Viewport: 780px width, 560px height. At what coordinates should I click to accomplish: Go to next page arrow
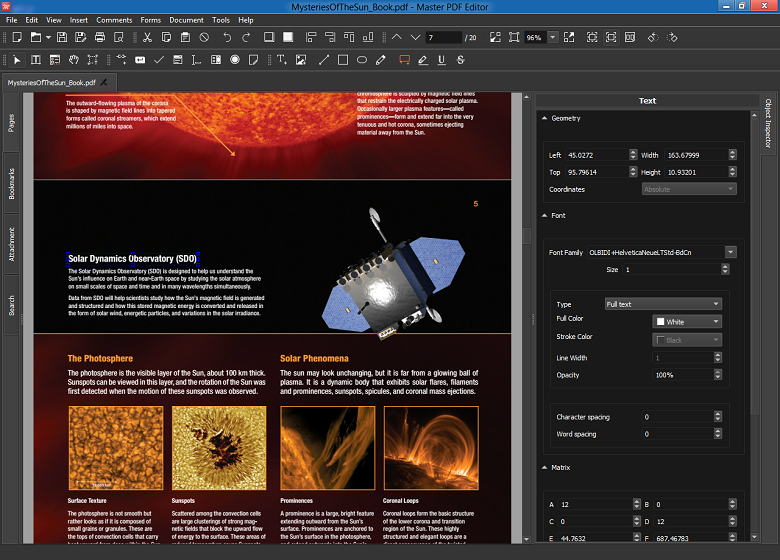[415, 37]
